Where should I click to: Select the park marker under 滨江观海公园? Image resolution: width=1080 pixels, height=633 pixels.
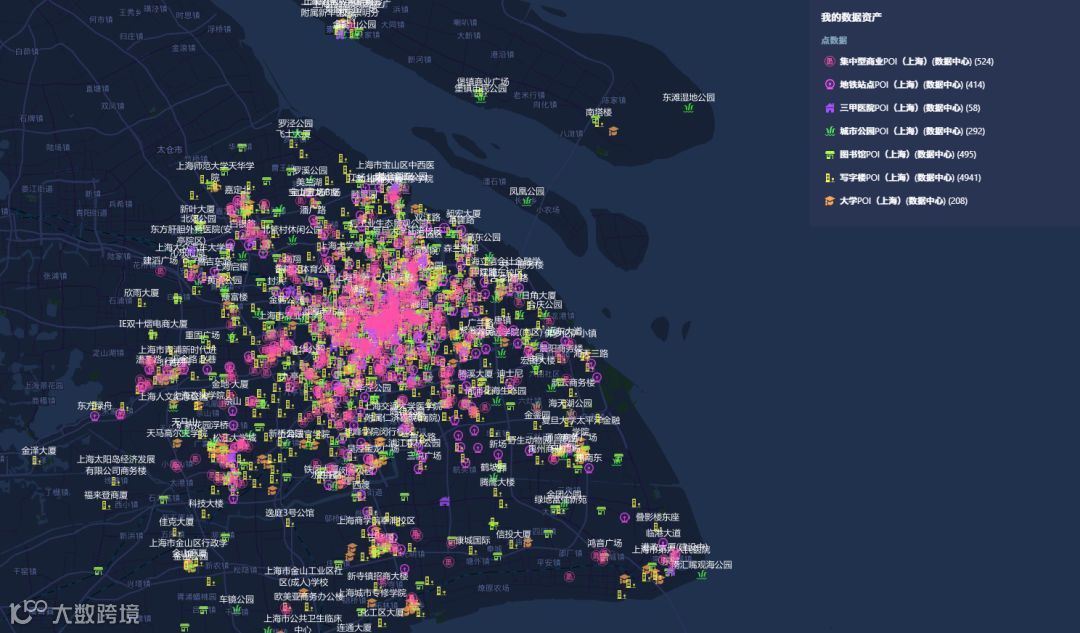coord(702,574)
